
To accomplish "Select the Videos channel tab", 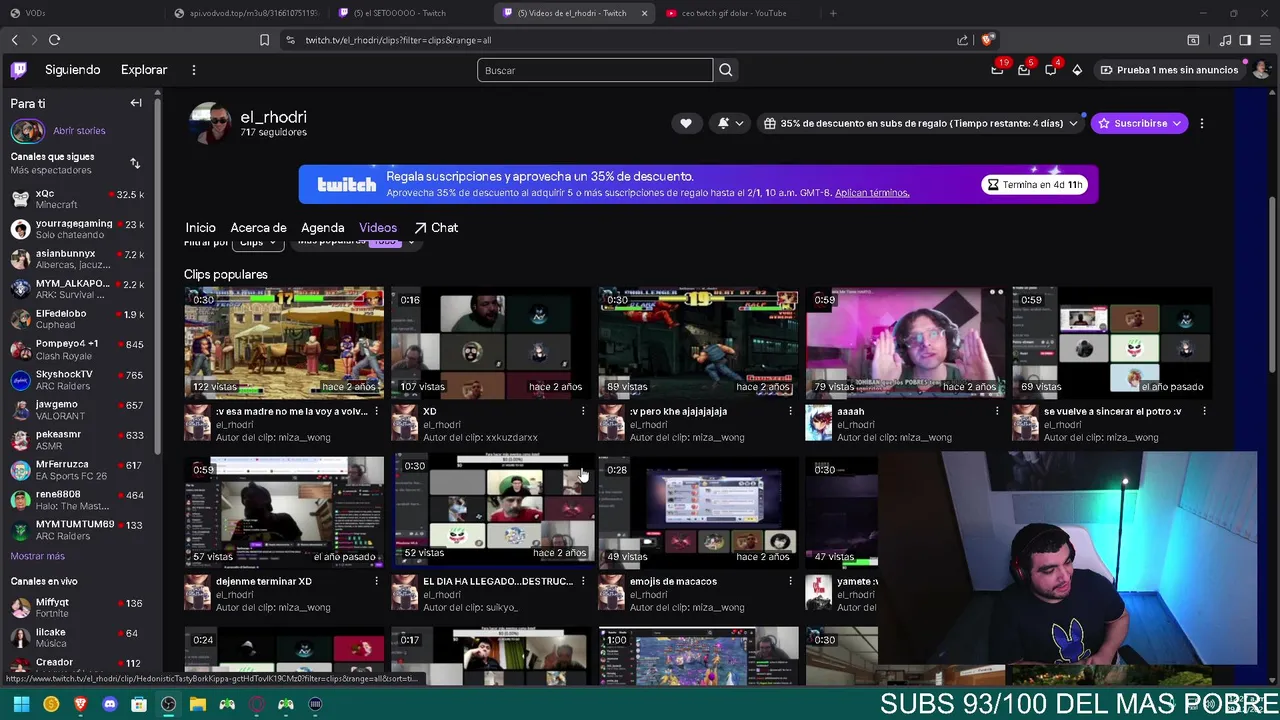I will point(378,228).
